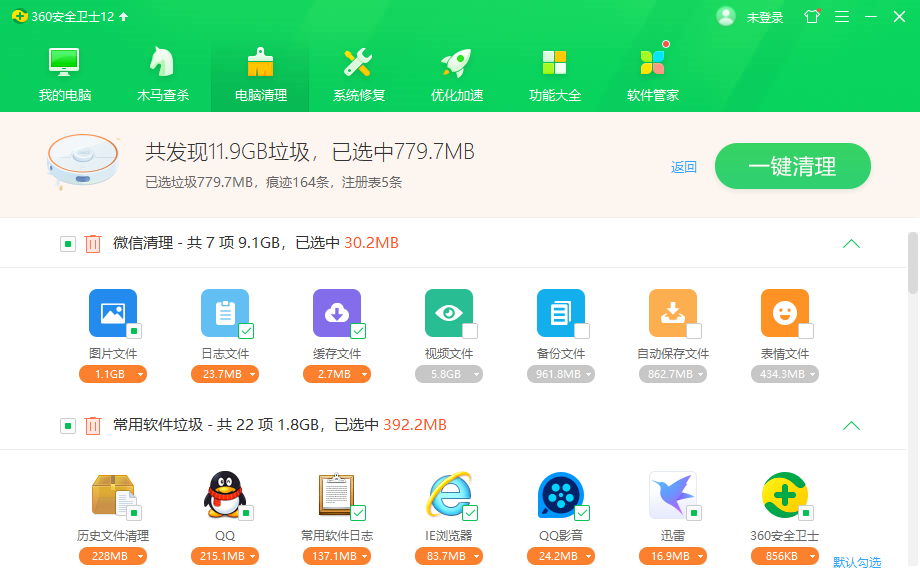Click the 默认勾选 link
The image size is (920, 580).
(857, 562)
